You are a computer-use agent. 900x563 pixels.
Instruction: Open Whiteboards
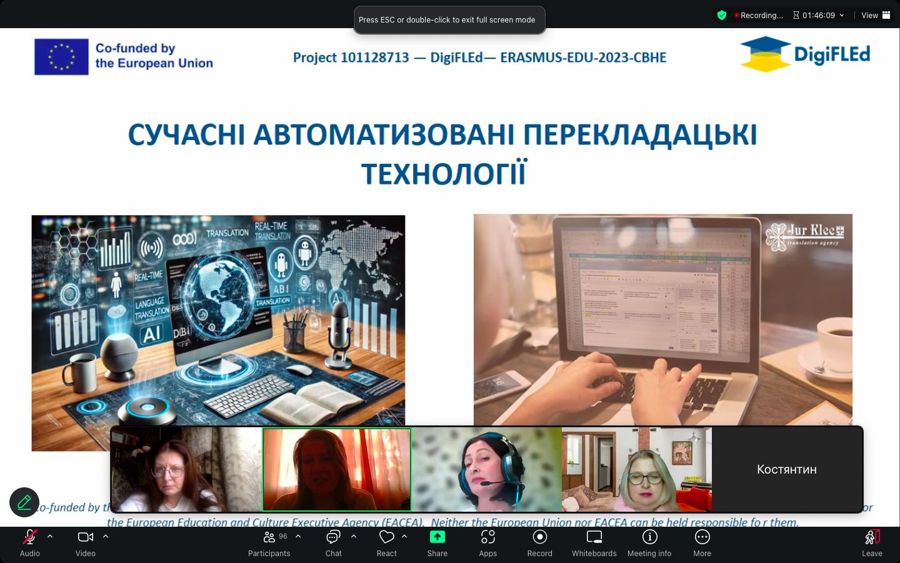pyautogui.click(x=594, y=538)
